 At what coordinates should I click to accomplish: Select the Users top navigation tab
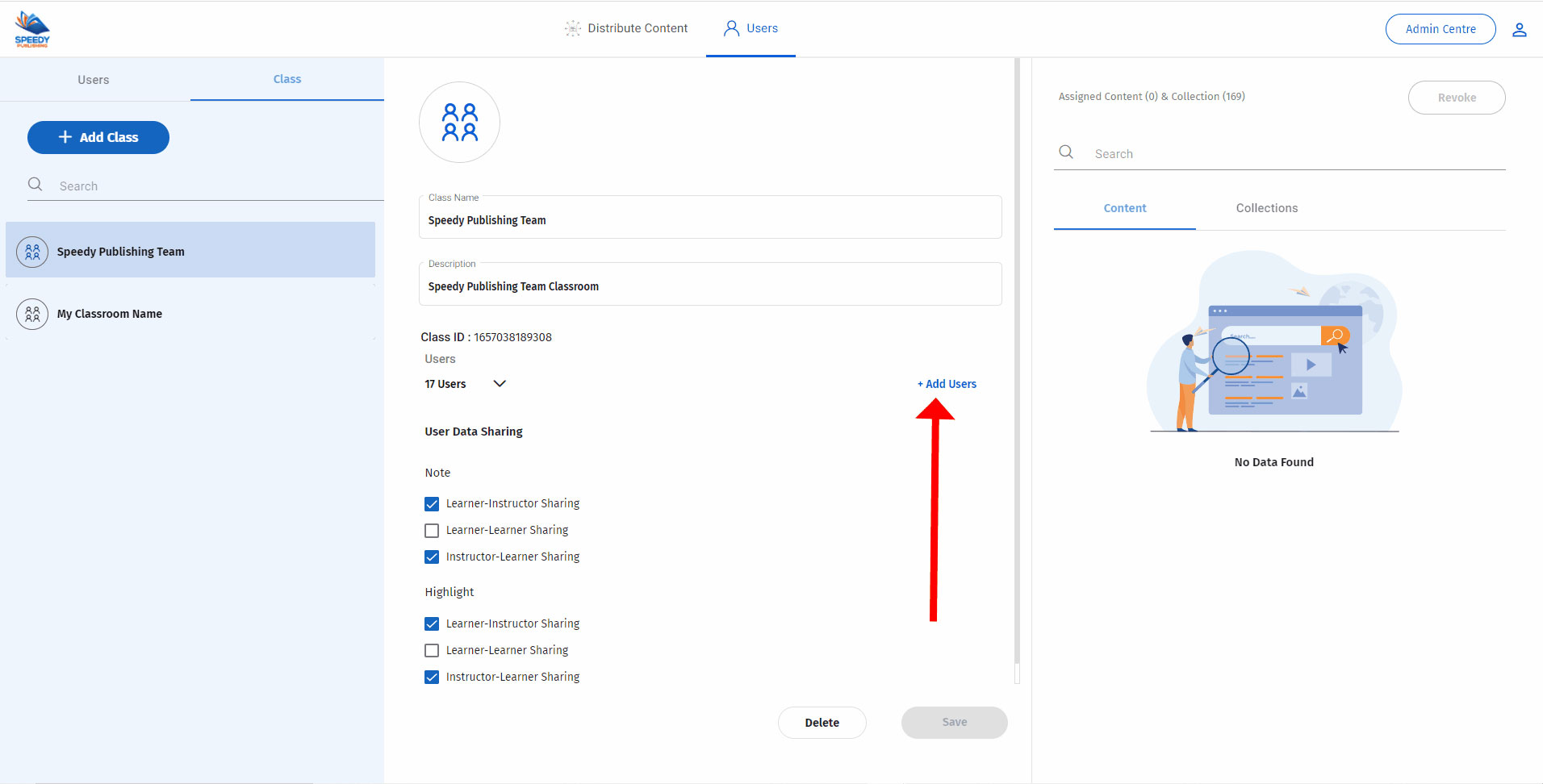751,28
